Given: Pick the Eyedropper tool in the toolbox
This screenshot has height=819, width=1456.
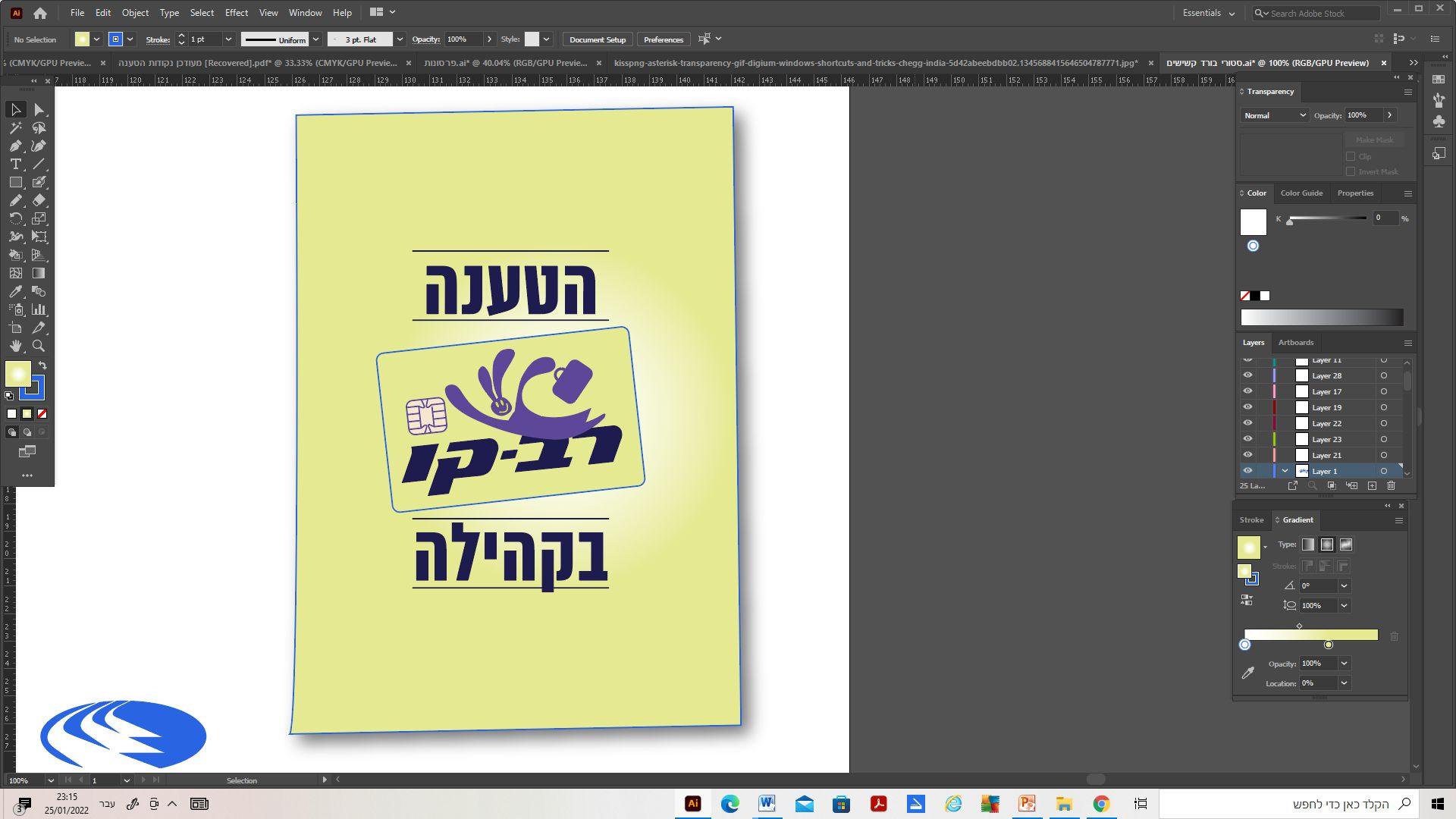Looking at the screenshot, I should [x=15, y=292].
